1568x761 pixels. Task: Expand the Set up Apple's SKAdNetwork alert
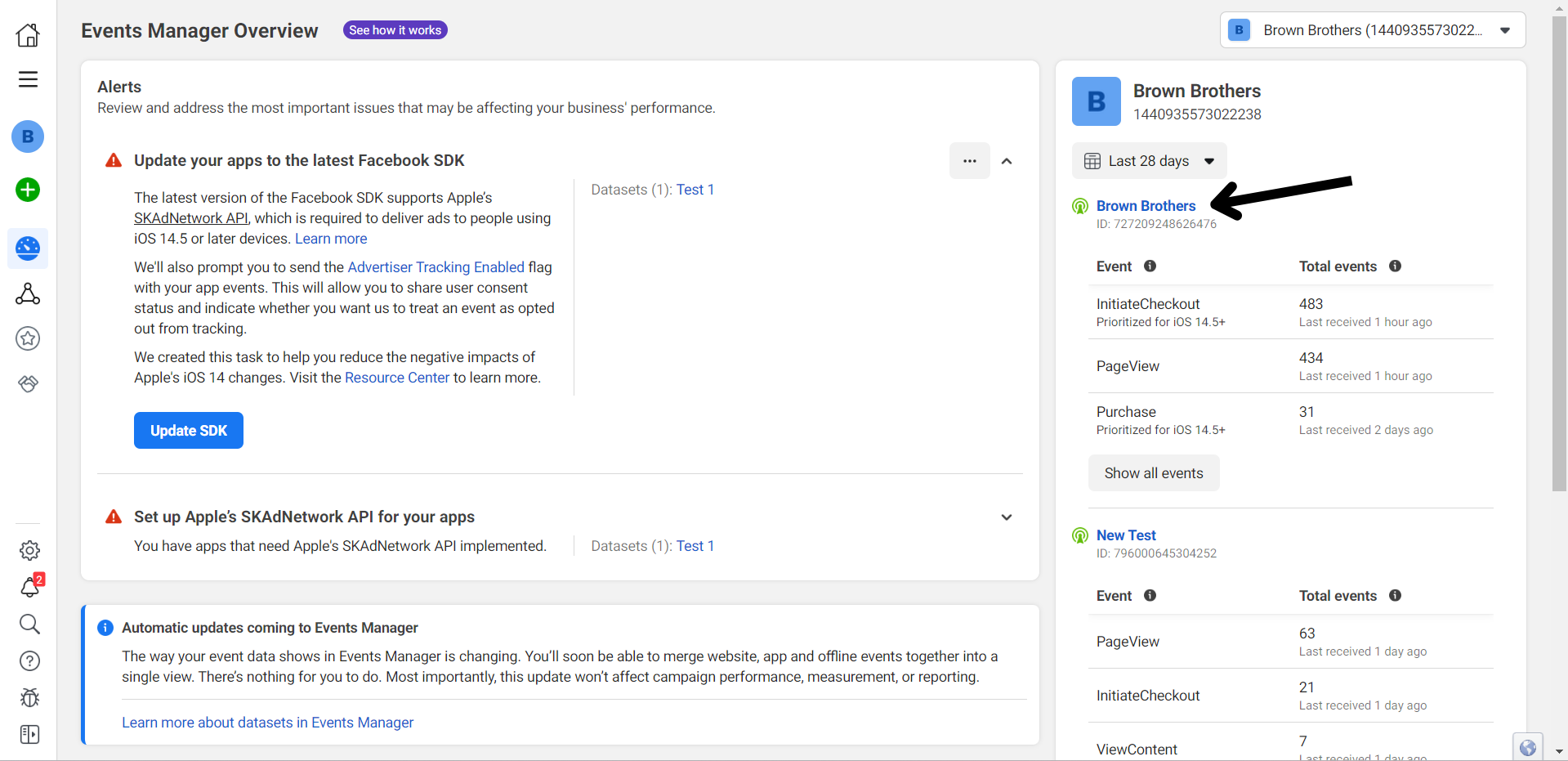click(1007, 517)
